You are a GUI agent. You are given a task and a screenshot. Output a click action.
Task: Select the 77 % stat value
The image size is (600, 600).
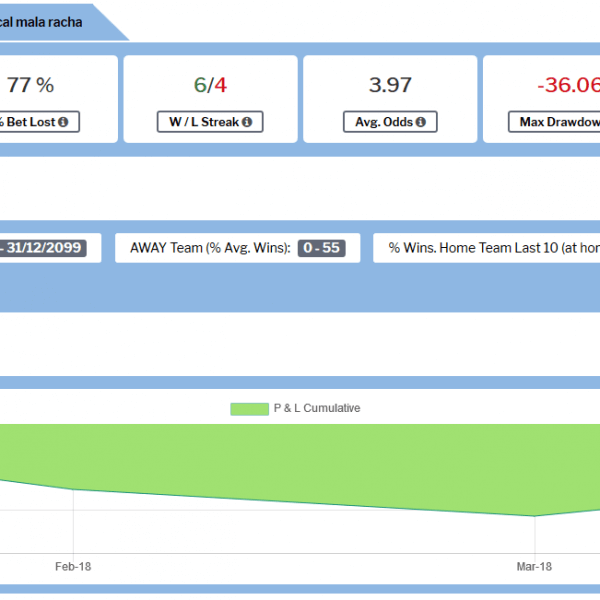point(30,85)
